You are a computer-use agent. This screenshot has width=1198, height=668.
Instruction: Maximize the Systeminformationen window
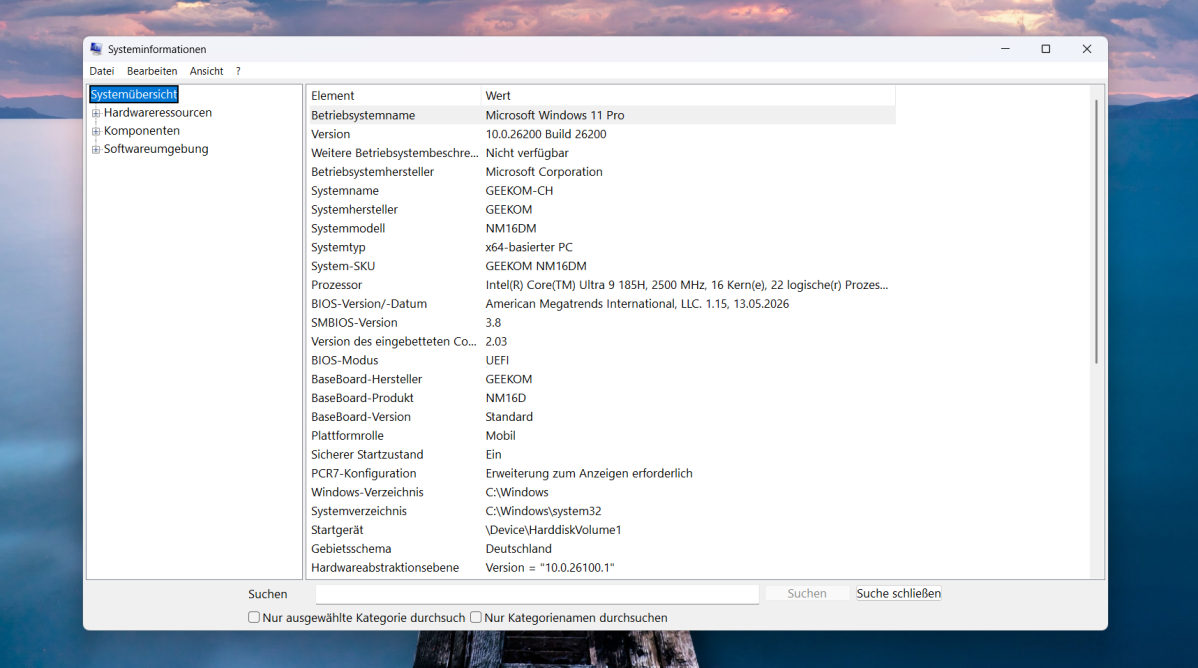[x=1046, y=49]
